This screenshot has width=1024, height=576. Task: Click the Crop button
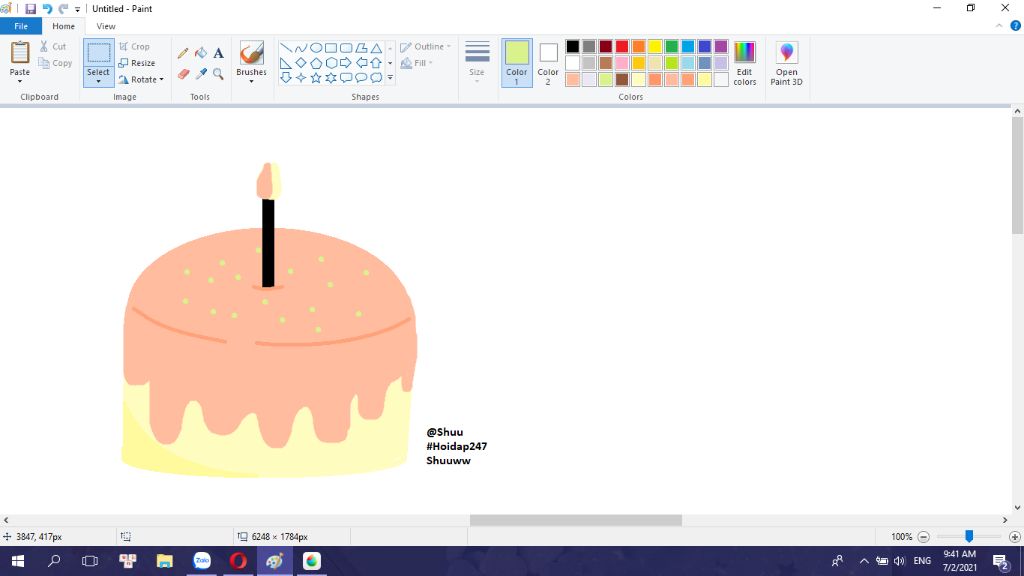pyautogui.click(x=135, y=46)
